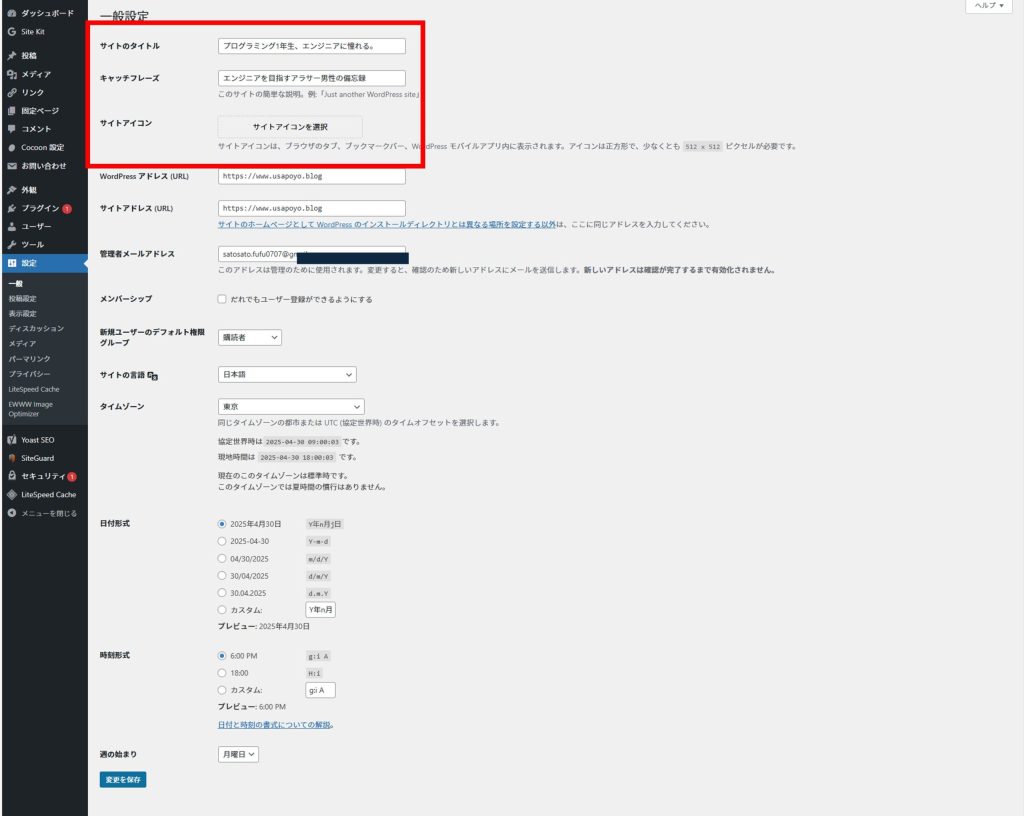Screen dimensions: 1024x816
Task: Choose the 18:00 time format option
Action: (x=222, y=673)
